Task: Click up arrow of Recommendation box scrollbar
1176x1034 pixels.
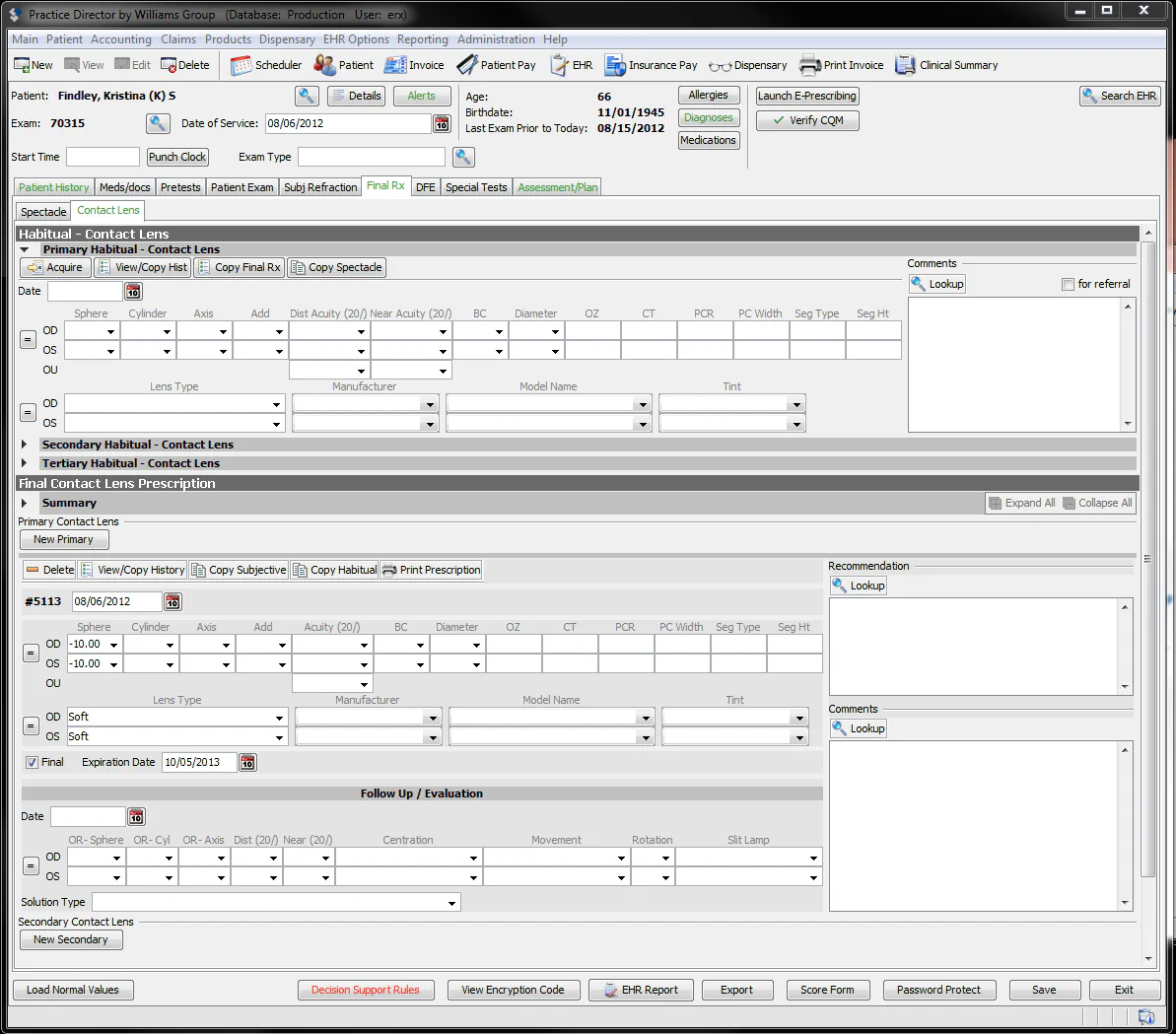Action: click(1125, 606)
